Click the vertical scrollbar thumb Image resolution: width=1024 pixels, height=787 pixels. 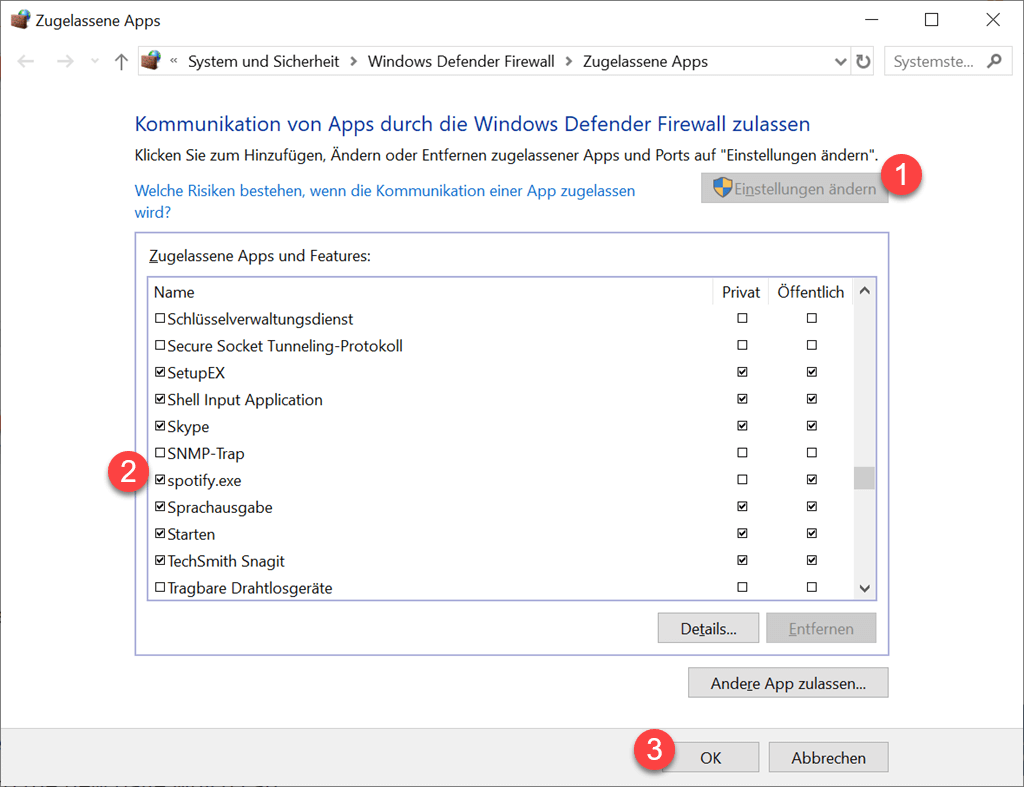pos(863,478)
